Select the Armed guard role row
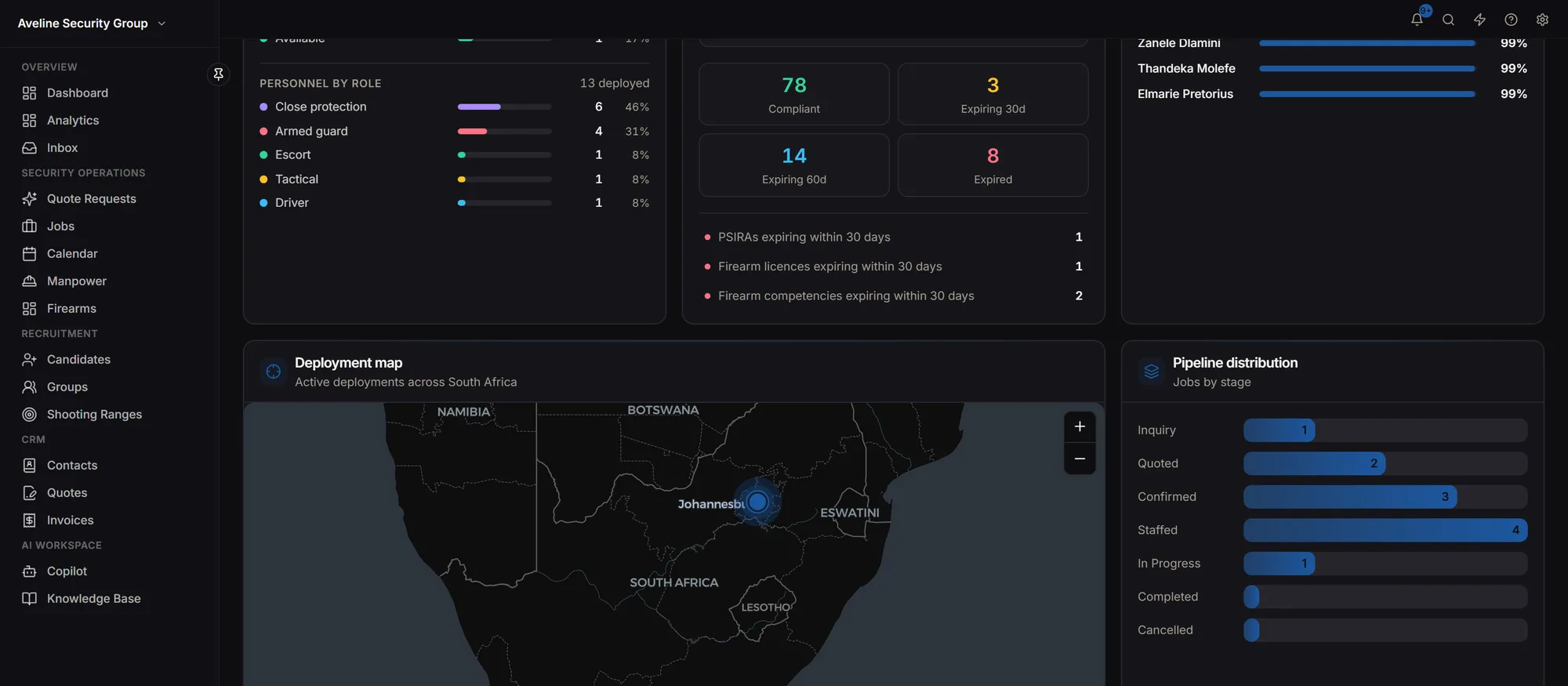Viewport: 1568px width, 686px height. point(455,131)
